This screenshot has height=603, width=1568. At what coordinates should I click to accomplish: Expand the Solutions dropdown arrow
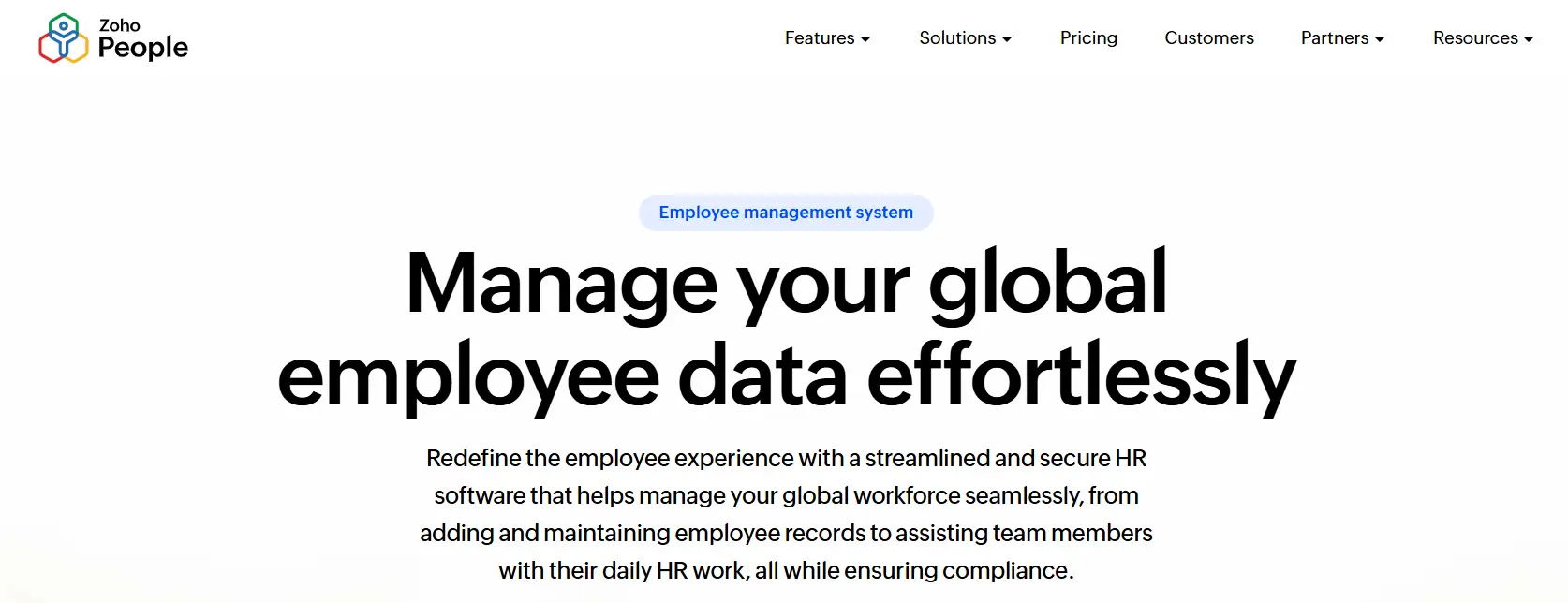tap(1008, 39)
